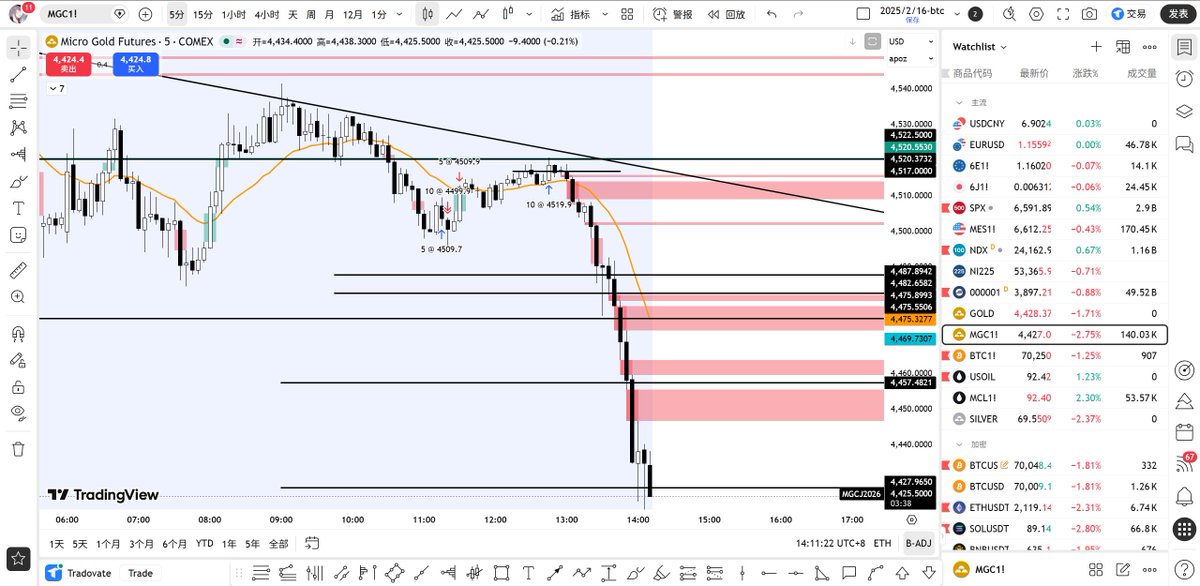Image resolution: width=1200 pixels, height=586 pixels.
Task: Open the emoji sticker tool
Action: point(18,235)
